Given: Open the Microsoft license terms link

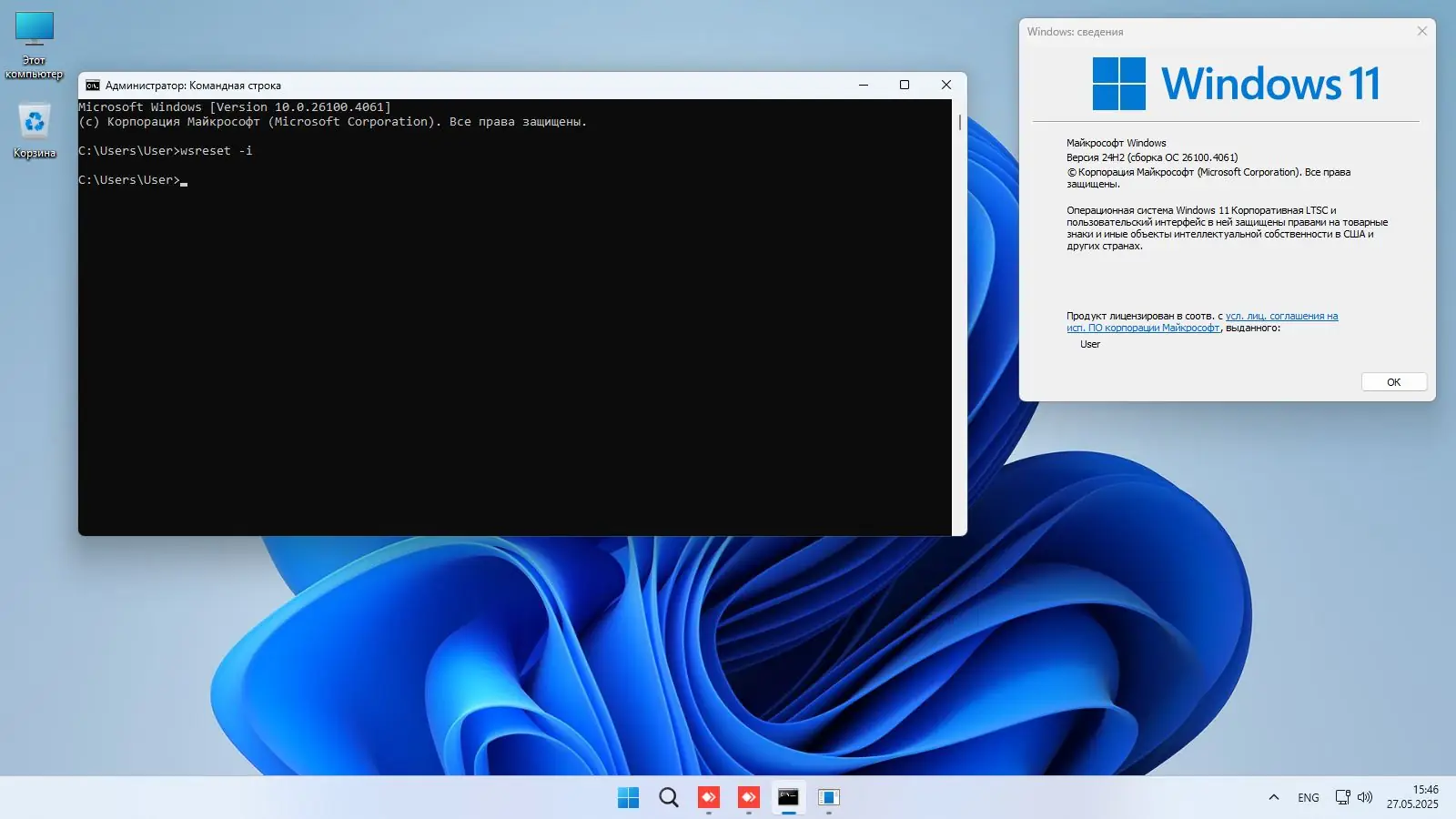Looking at the screenshot, I should [x=1281, y=317].
